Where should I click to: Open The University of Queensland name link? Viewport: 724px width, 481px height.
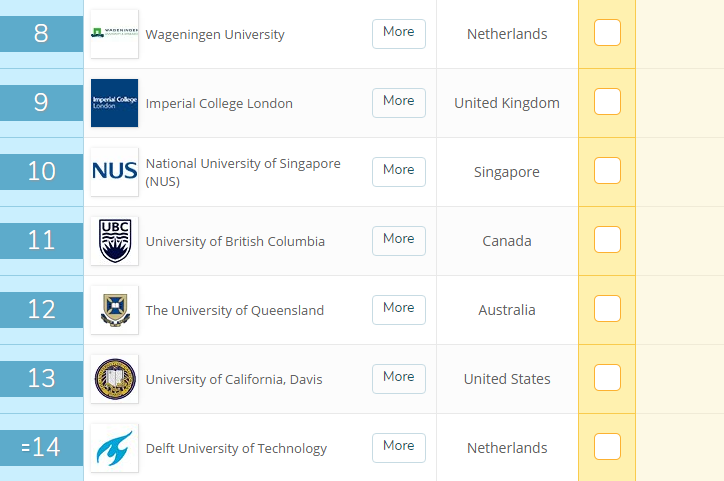click(x=235, y=311)
